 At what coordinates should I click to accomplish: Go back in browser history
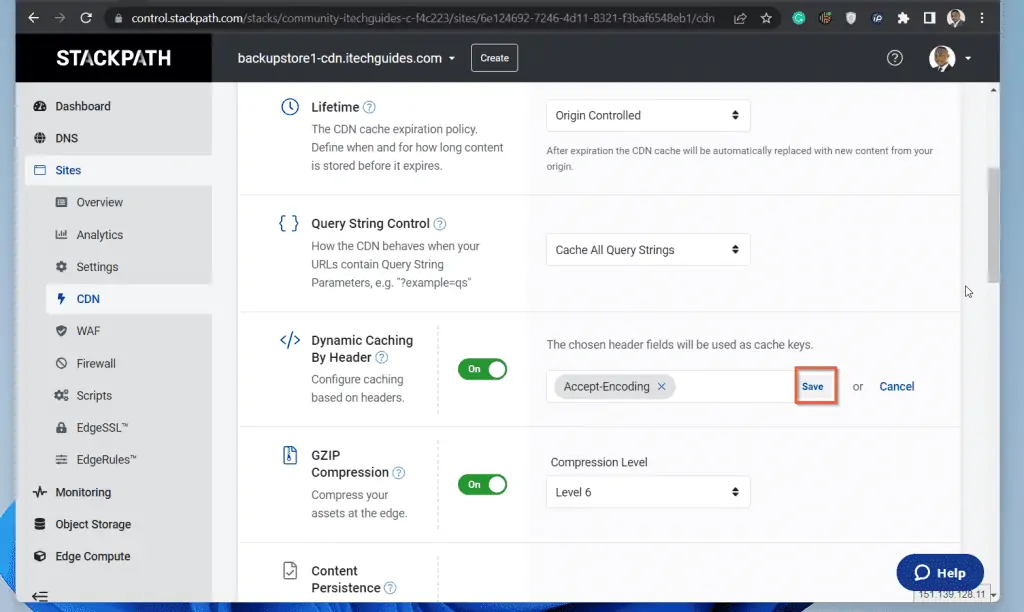(x=33, y=18)
